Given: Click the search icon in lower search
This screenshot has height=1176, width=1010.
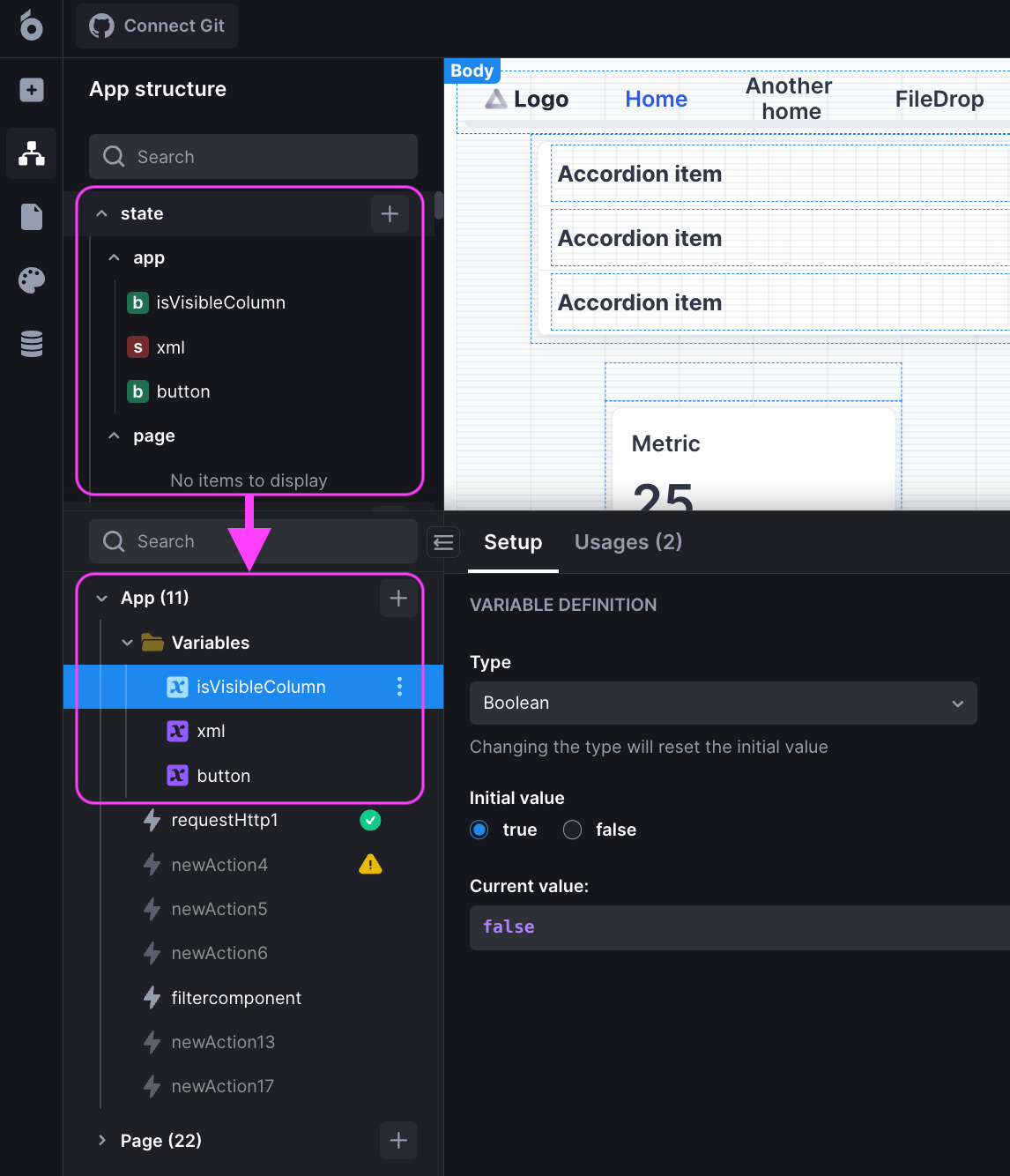Looking at the screenshot, I should [x=114, y=541].
